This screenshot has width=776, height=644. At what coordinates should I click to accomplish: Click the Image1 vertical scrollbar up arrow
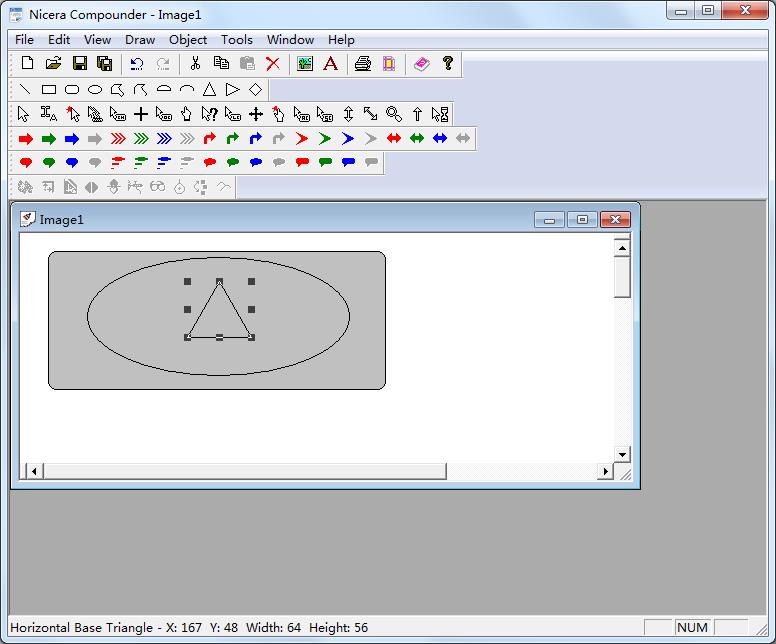pos(622,248)
